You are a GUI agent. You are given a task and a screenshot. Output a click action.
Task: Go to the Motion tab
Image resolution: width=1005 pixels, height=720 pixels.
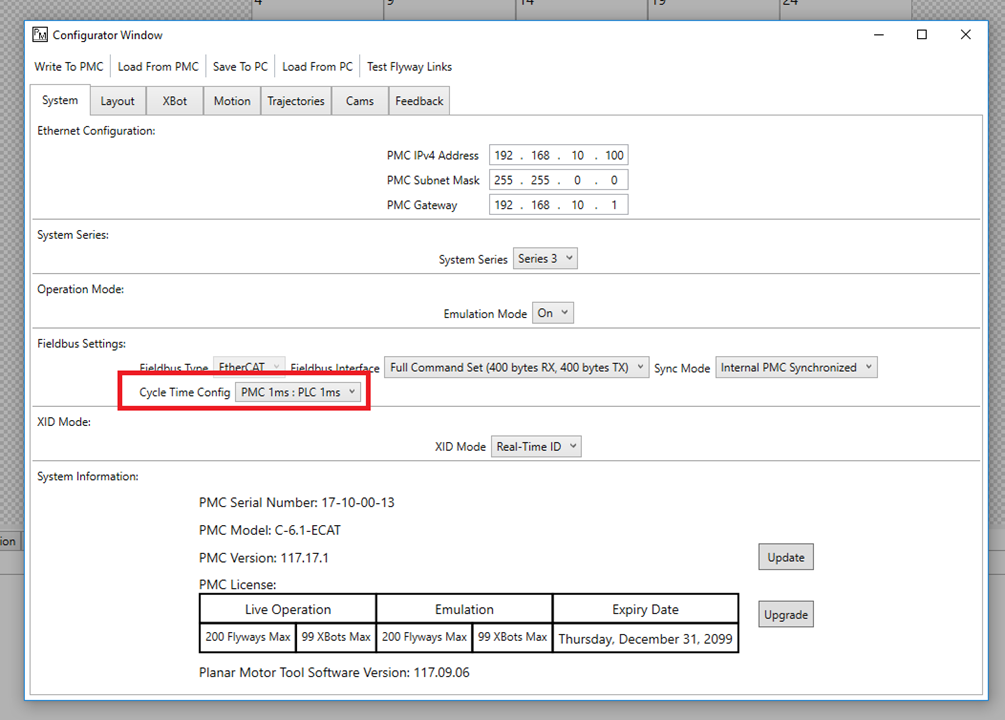click(232, 101)
